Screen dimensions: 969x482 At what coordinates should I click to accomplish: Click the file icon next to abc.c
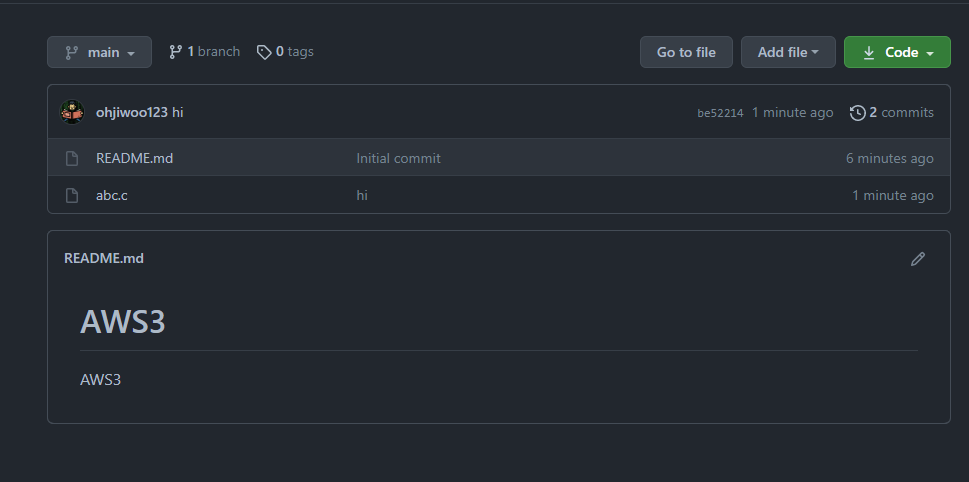click(x=72, y=195)
